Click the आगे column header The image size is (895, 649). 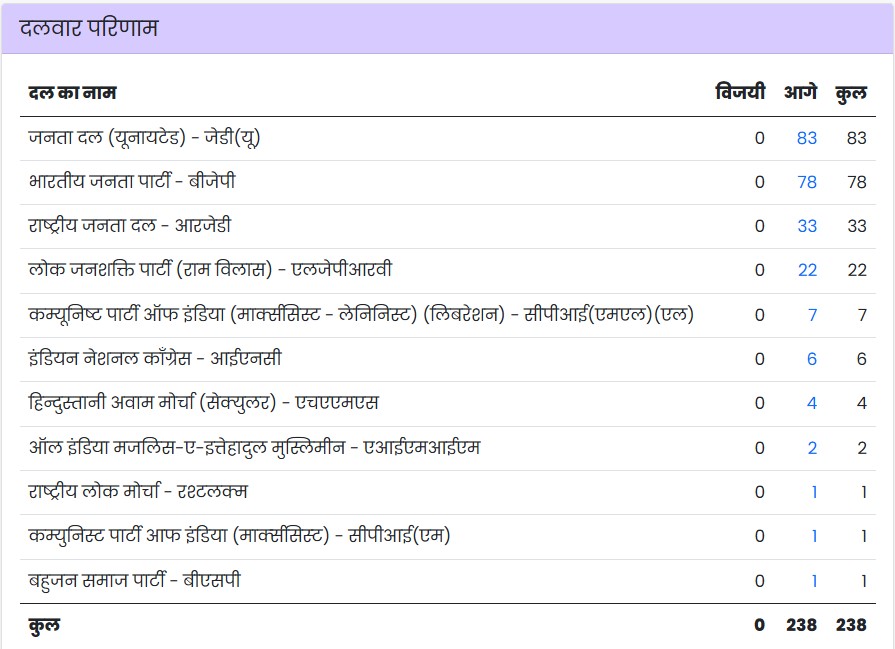pos(800,93)
